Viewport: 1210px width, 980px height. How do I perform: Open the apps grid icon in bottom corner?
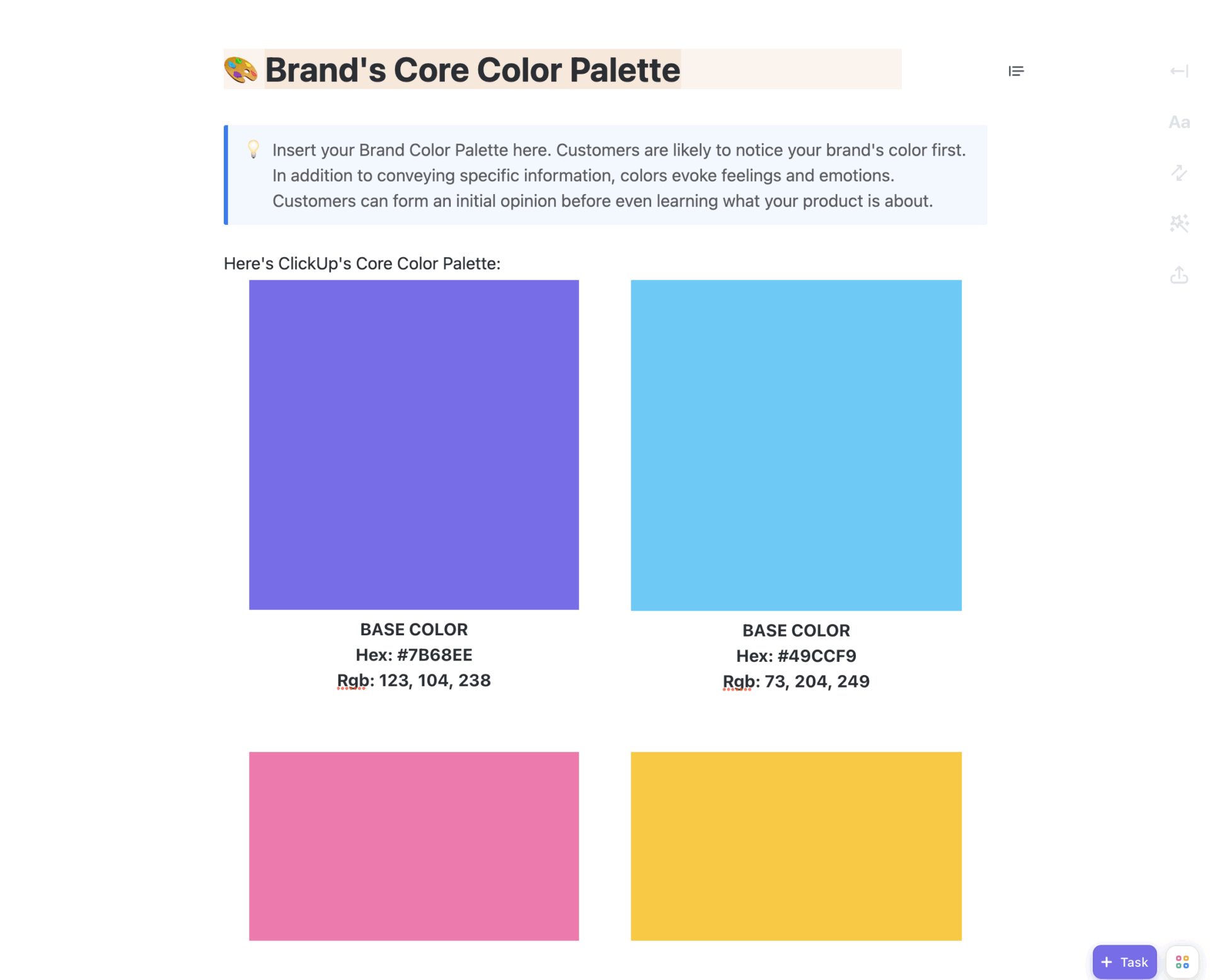(x=1182, y=961)
